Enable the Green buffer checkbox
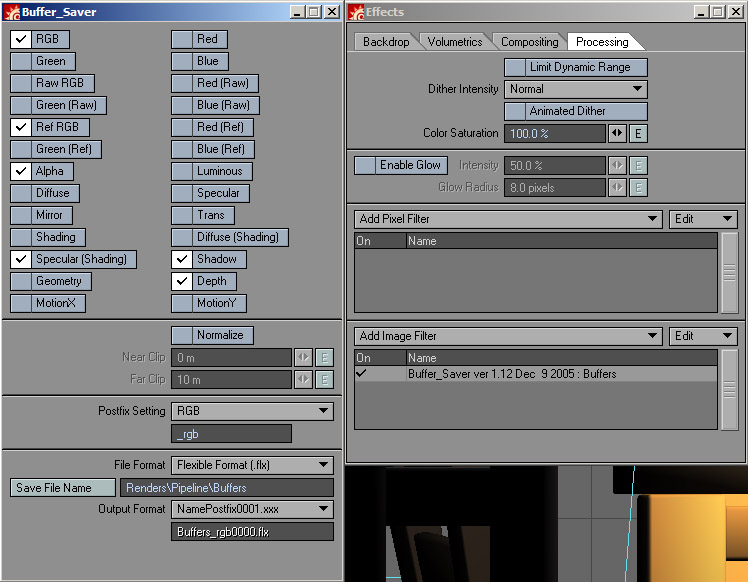 (21, 61)
